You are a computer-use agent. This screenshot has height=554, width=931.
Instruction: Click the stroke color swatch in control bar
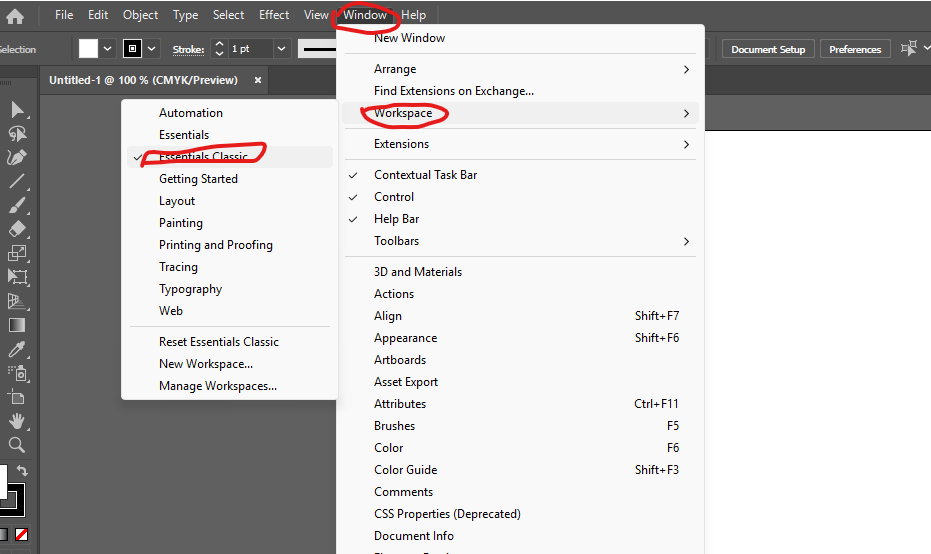(132, 49)
